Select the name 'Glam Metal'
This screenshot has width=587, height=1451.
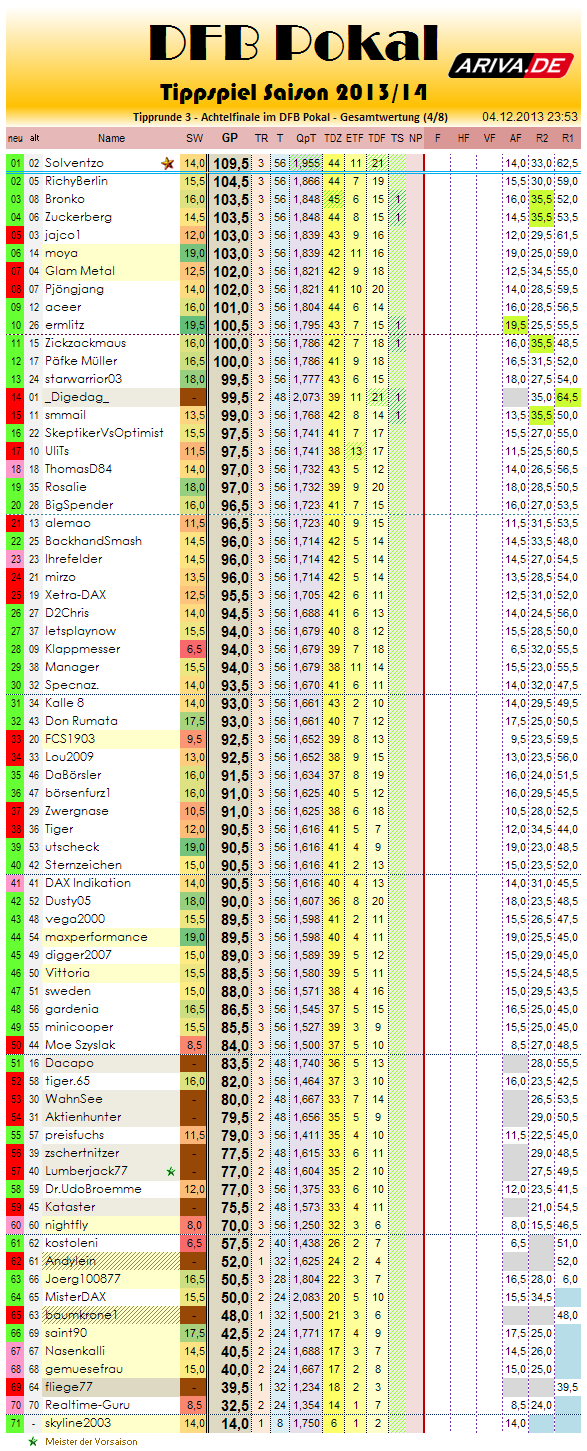point(79,271)
